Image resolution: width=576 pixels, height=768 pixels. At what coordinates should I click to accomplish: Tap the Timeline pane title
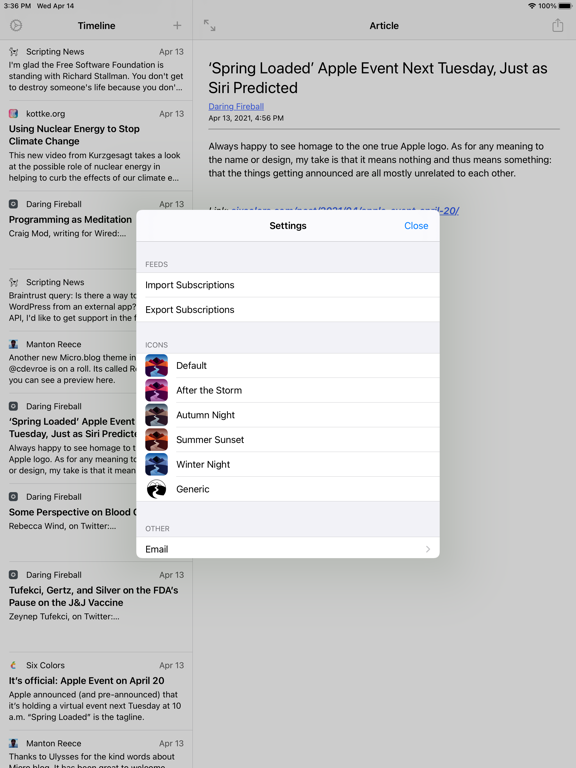[96, 25]
